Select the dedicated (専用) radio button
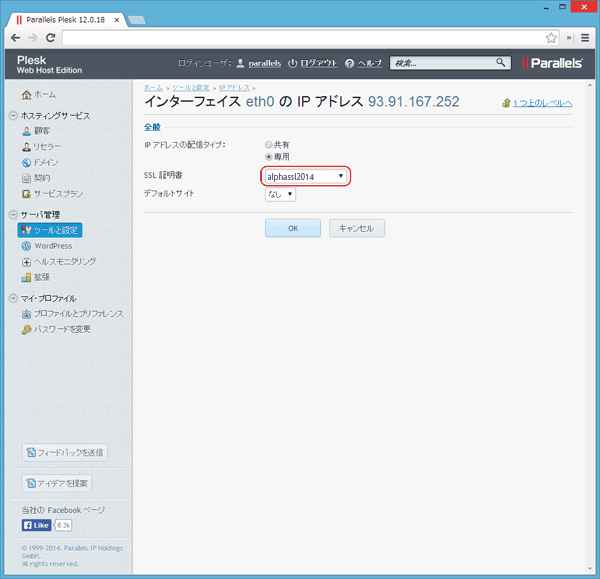 [269, 157]
